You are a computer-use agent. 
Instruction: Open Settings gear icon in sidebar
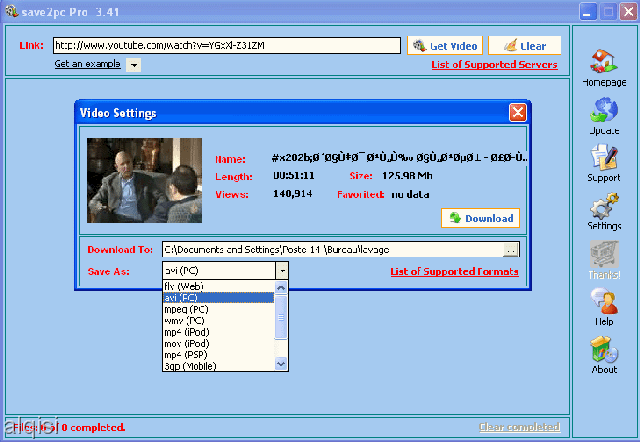pos(604,205)
